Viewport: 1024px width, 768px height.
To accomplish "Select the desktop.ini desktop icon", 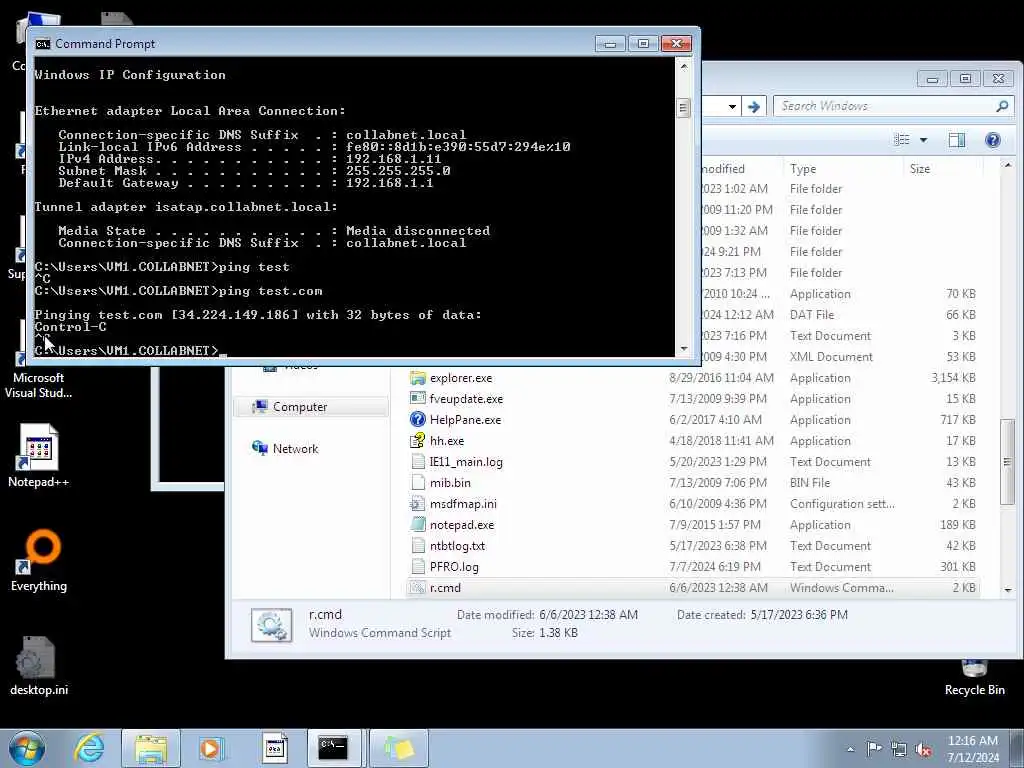I will [x=39, y=665].
